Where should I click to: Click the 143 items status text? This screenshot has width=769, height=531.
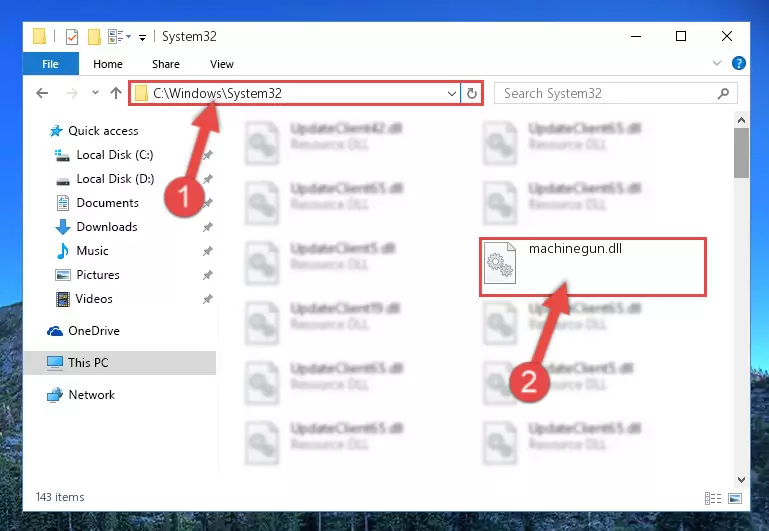tap(60, 497)
